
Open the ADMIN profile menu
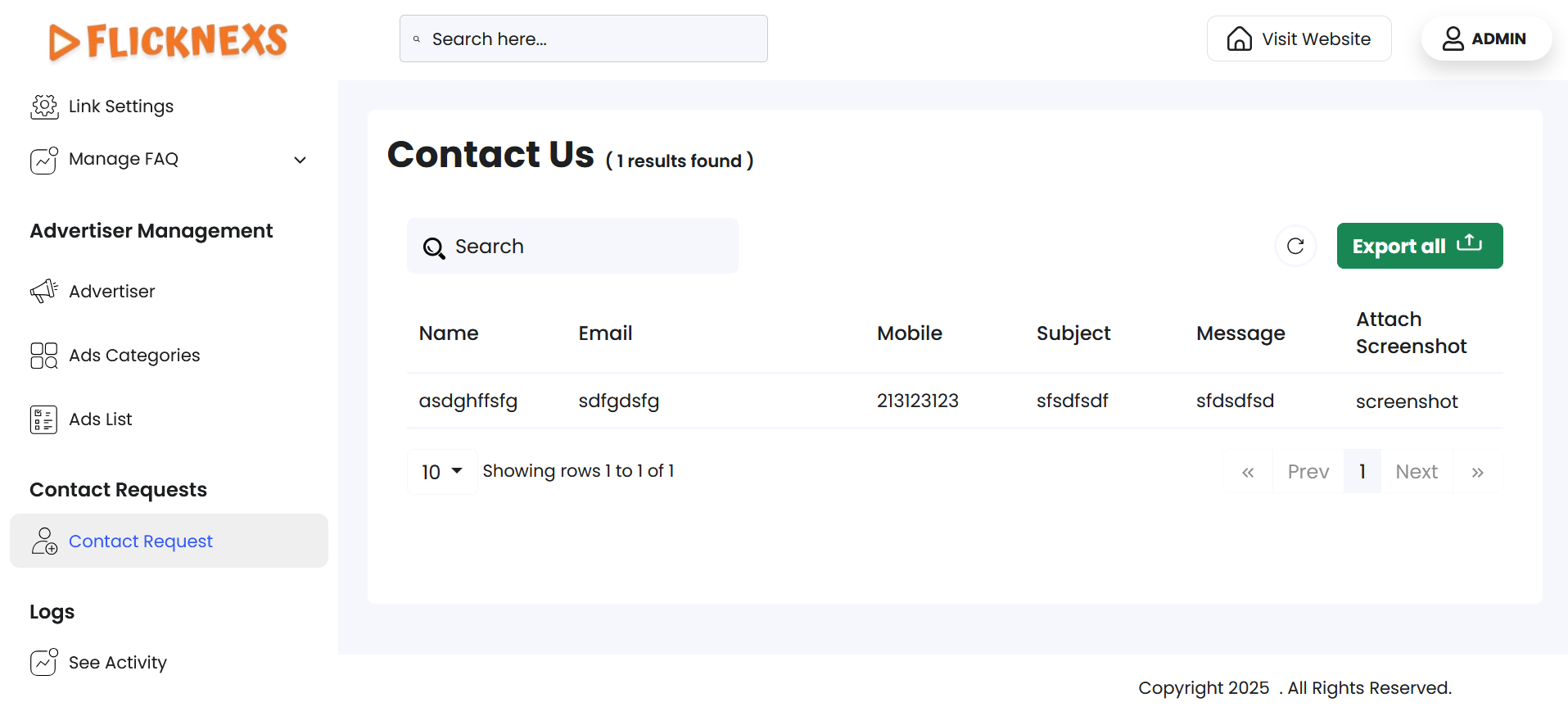1485,39
